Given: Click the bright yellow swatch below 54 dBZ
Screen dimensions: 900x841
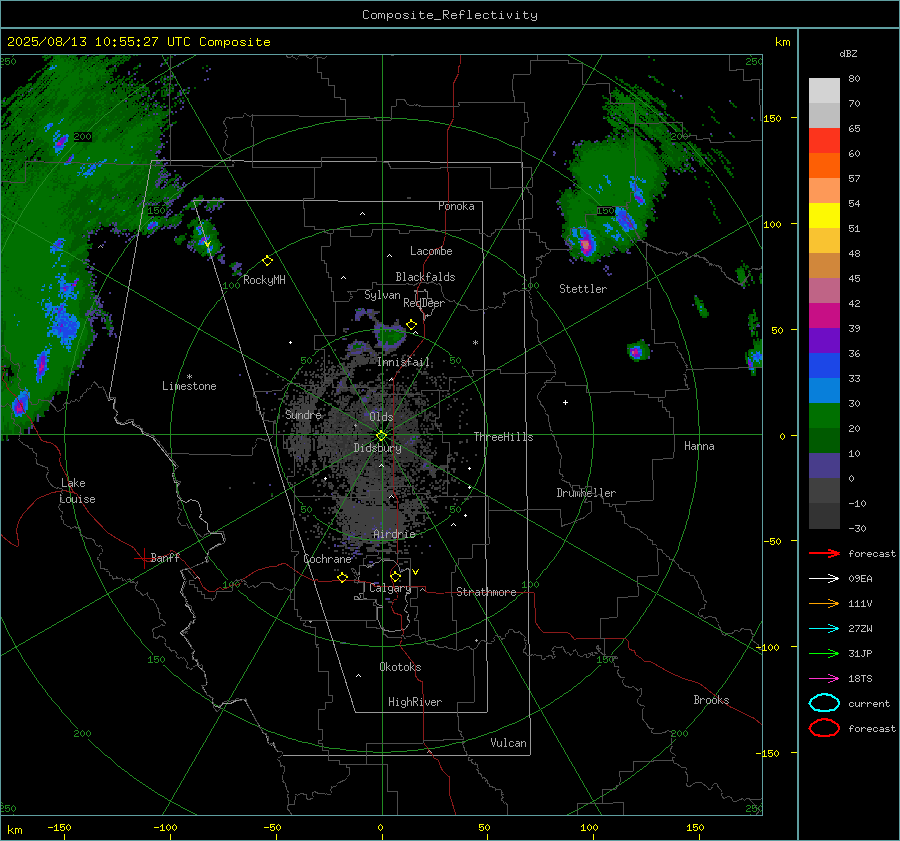Looking at the screenshot, I should click(x=824, y=215).
